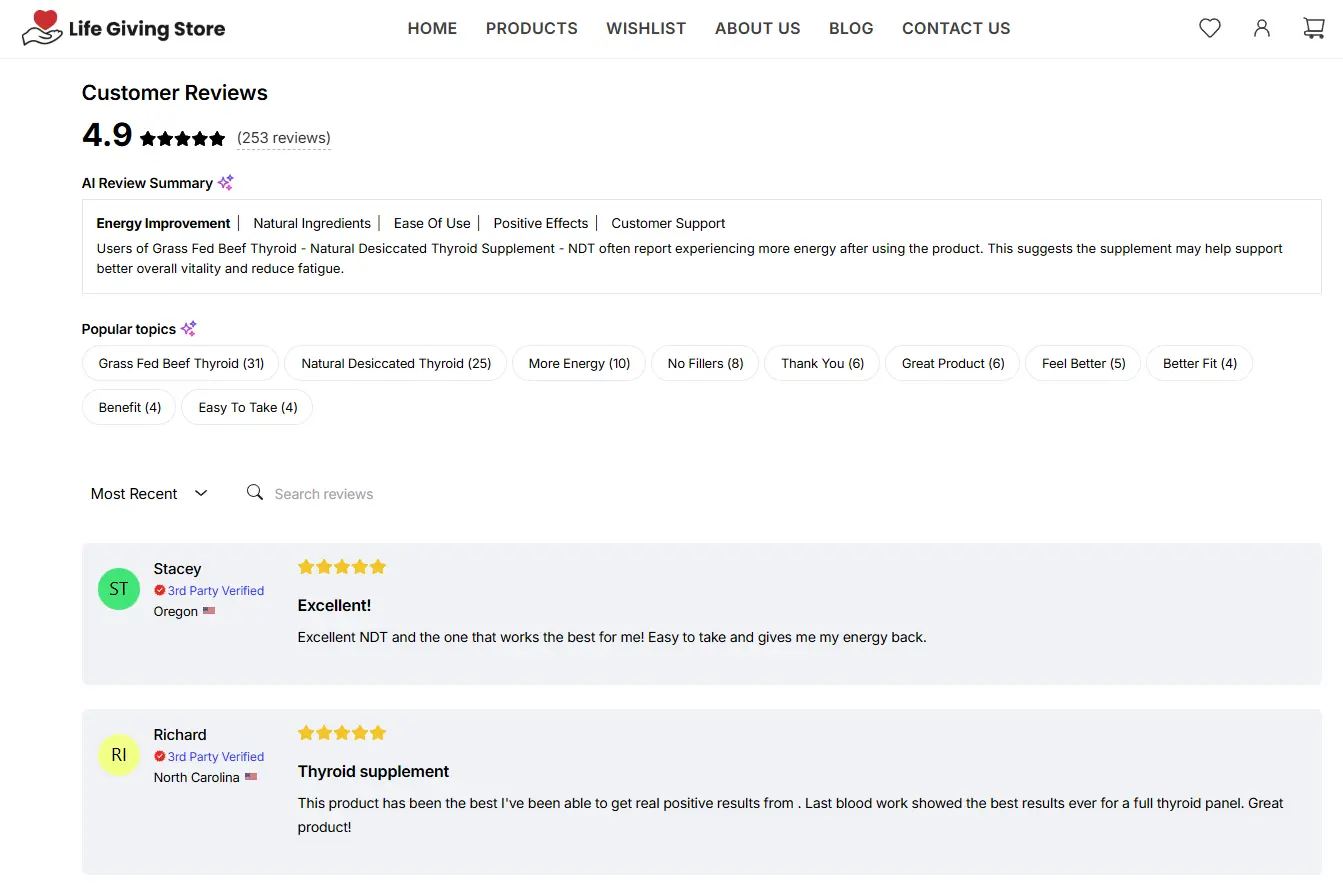Open the PRODUCTS menu item
The width and height of the screenshot is (1343, 890).
(532, 29)
